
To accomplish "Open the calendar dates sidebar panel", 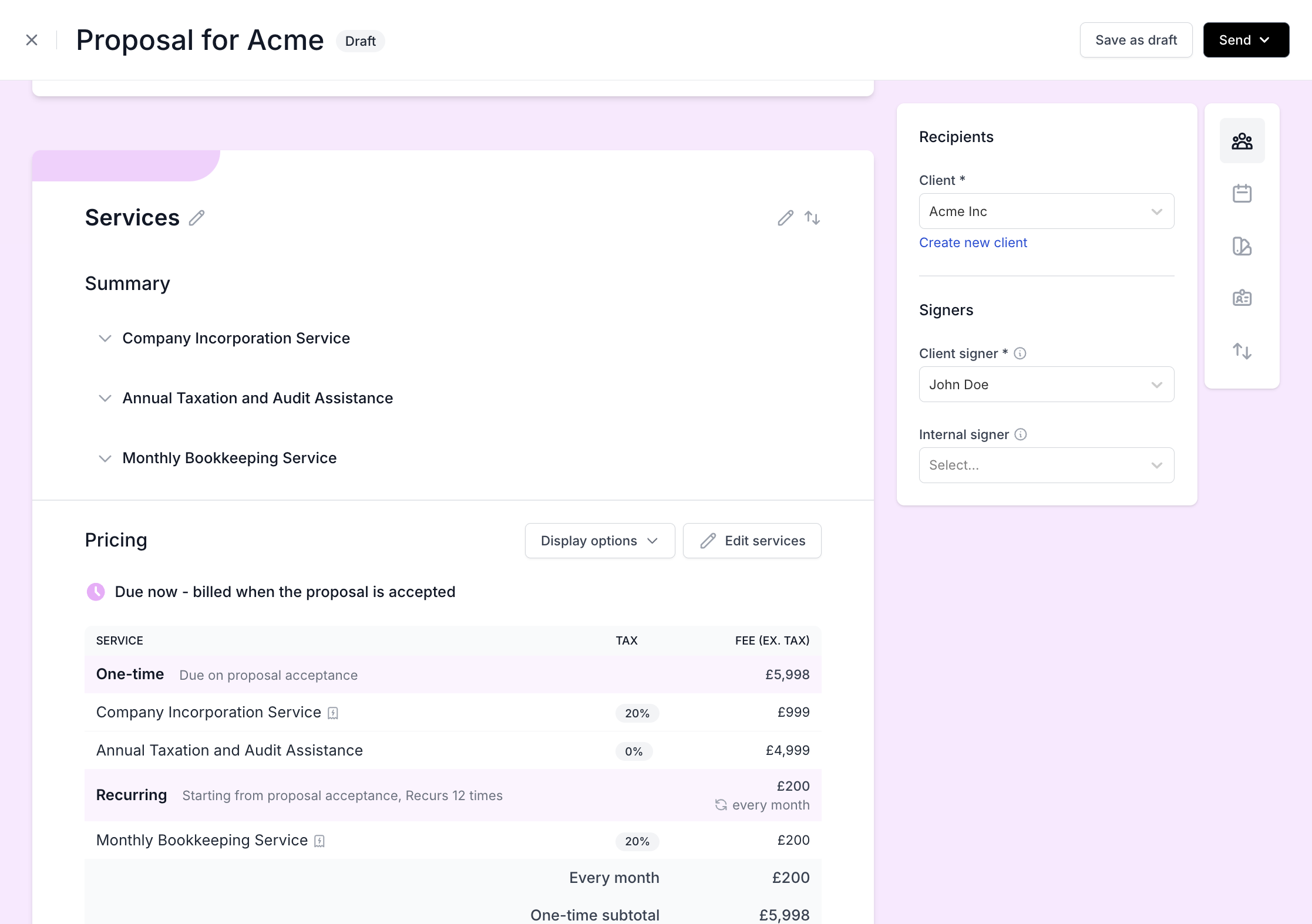I will click(1242, 193).
